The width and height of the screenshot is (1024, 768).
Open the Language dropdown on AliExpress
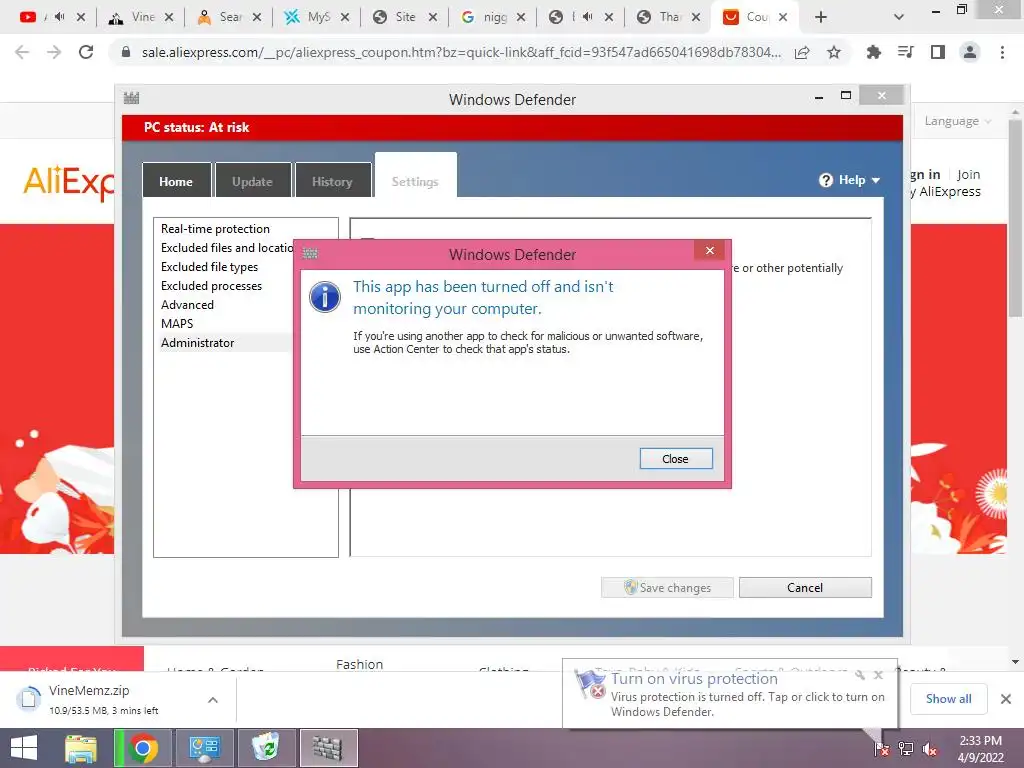tap(957, 121)
